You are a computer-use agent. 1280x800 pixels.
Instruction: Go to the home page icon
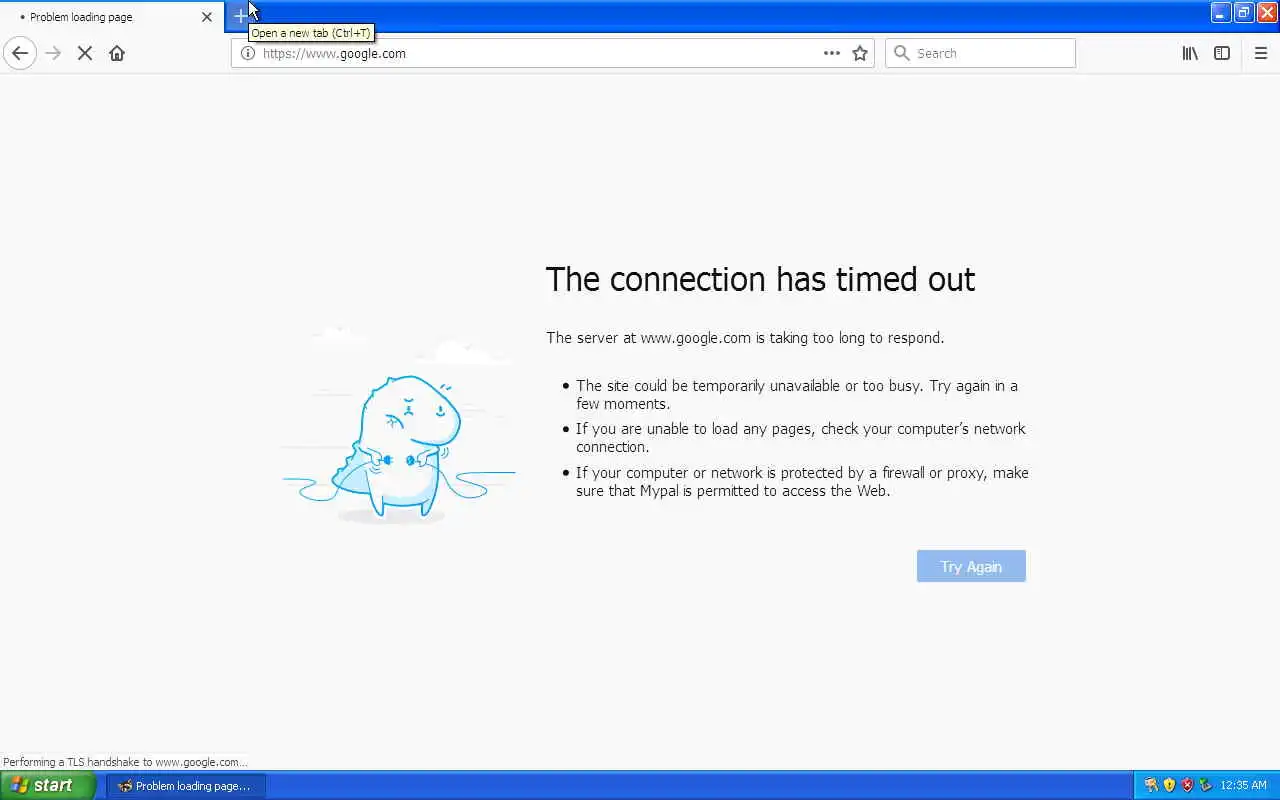pos(117,53)
